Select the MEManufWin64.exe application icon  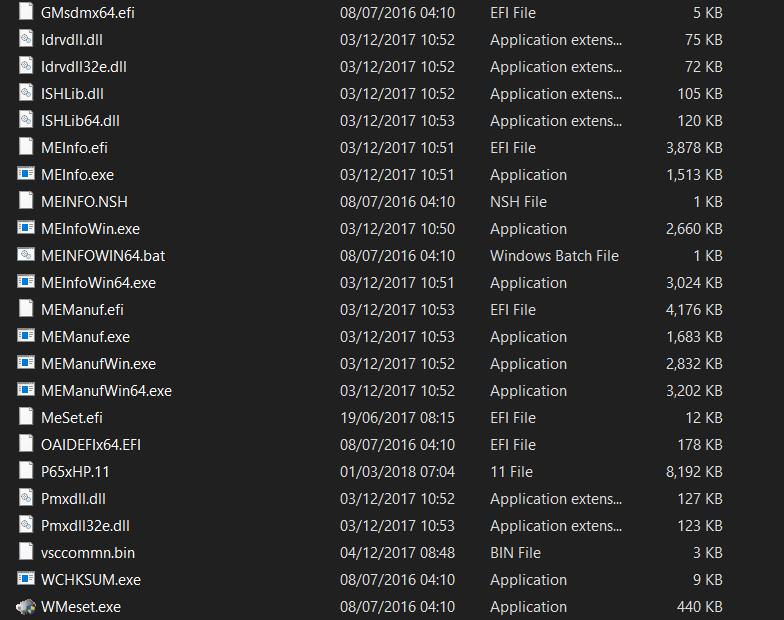tap(26, 391)
